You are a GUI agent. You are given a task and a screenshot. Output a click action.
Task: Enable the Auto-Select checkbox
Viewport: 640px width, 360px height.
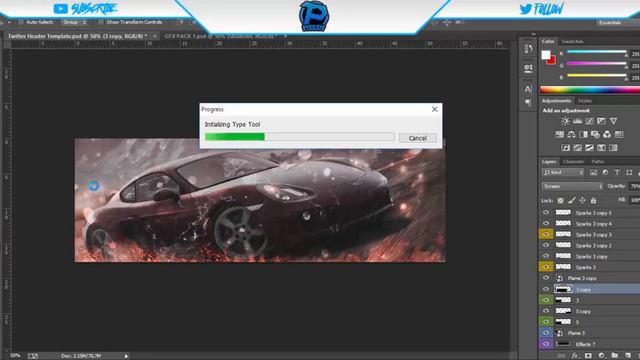click(20, 22)
